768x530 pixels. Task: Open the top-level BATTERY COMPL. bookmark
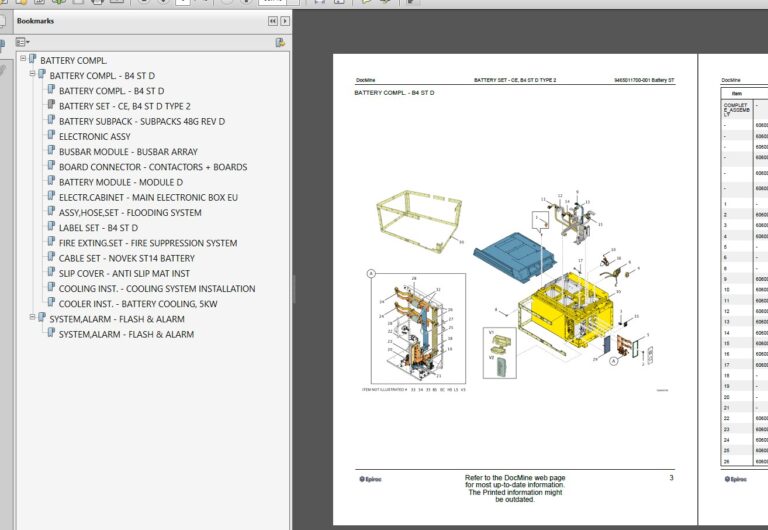click(73, 61)
